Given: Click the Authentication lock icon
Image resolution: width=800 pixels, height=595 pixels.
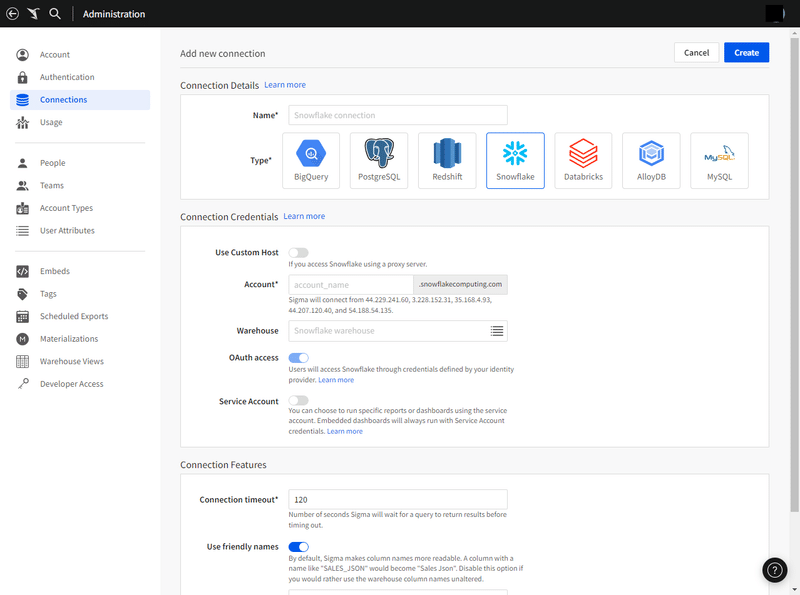Looking at the screenshot, I should coord(22,77).
